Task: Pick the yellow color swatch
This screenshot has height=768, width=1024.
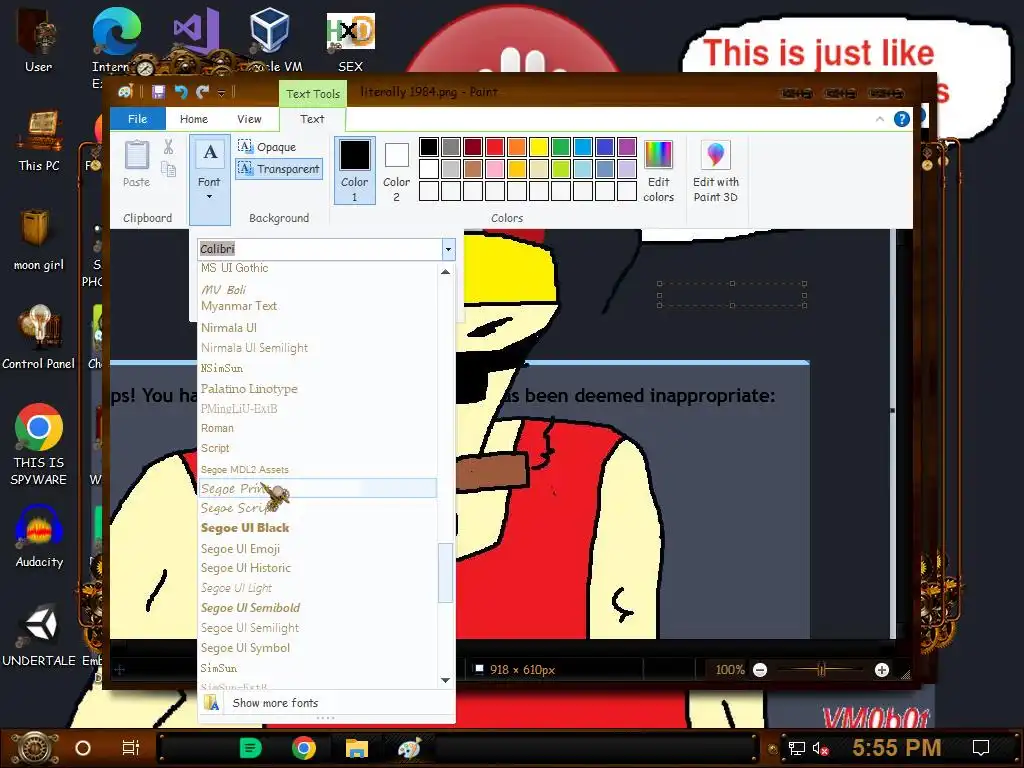Action: pos(539,147)
